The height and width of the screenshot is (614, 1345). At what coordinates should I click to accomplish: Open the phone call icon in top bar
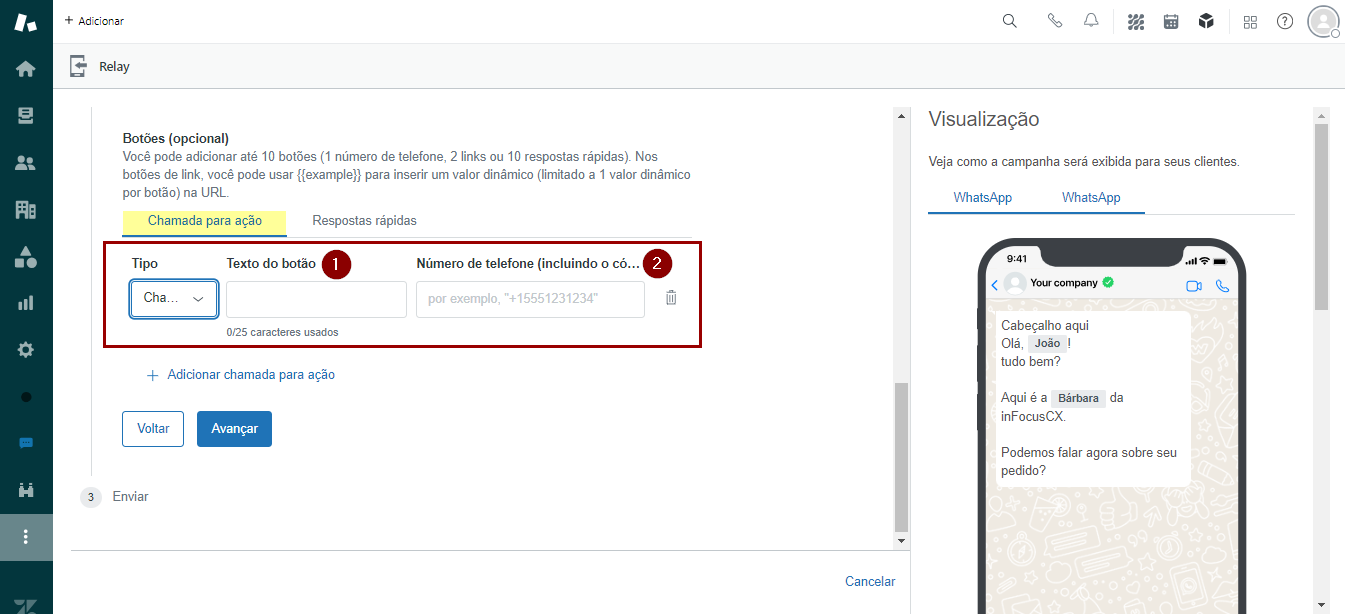1054,21
